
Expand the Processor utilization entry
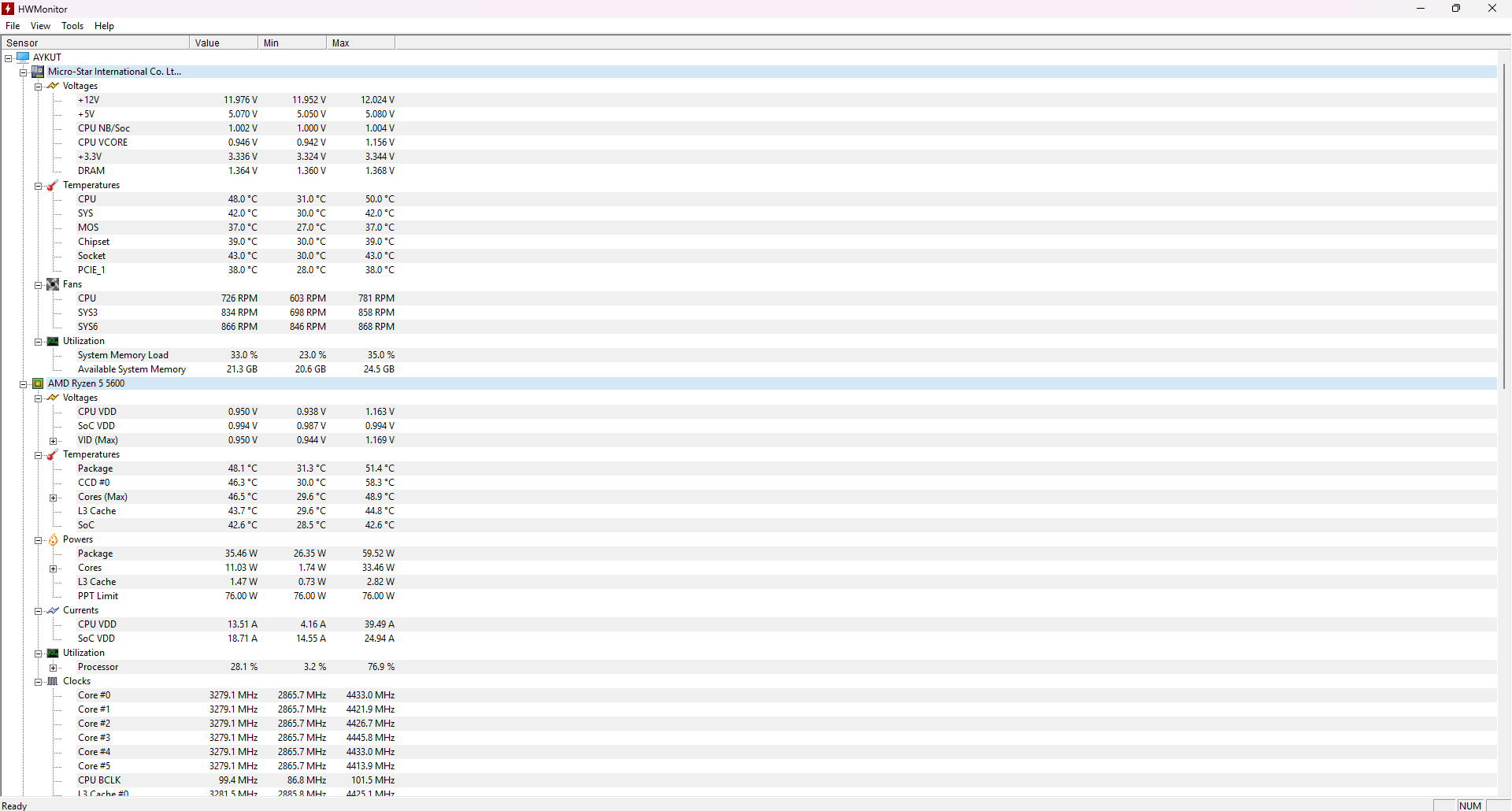[53, 668]
